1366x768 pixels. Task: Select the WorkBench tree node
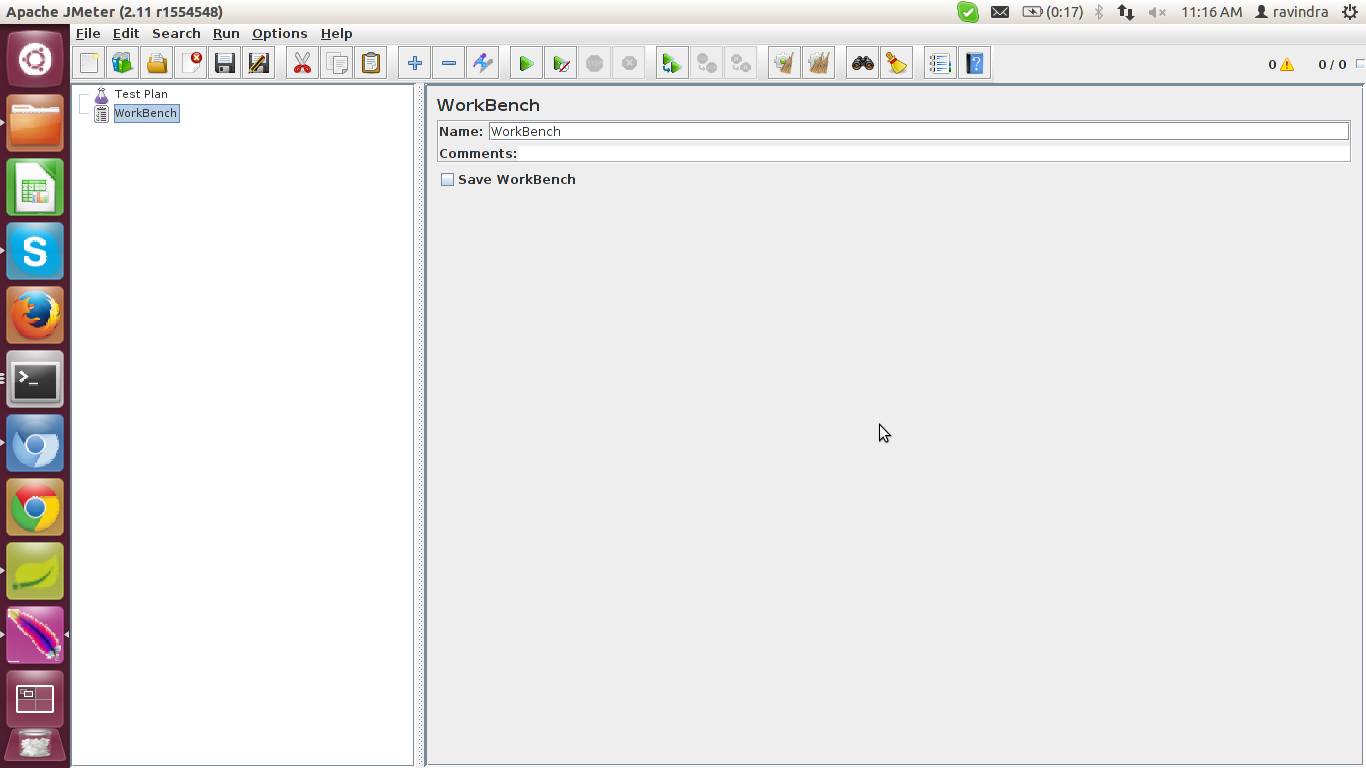click(x=145, y=113)
